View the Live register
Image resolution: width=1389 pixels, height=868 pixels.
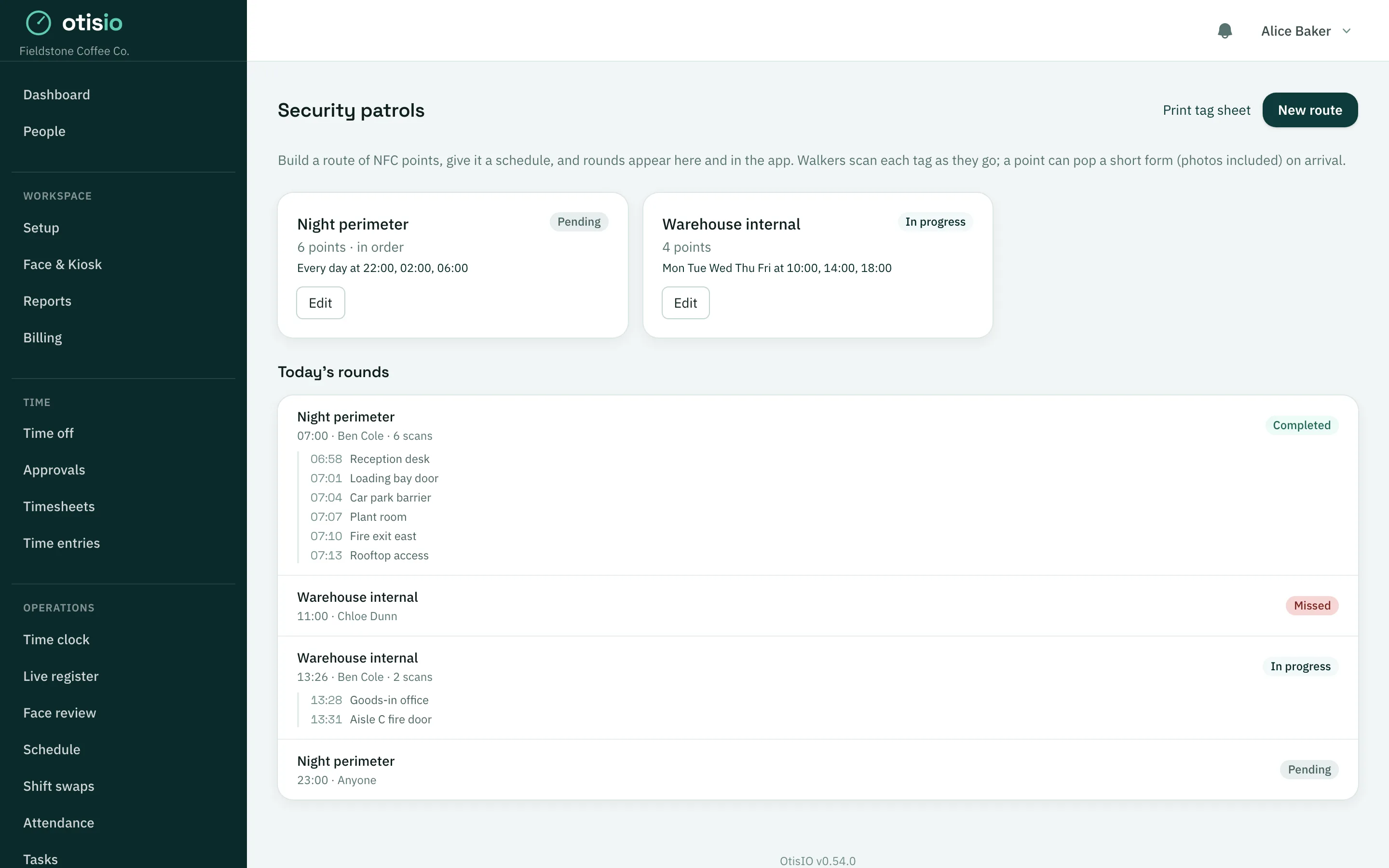pos(61,676)
